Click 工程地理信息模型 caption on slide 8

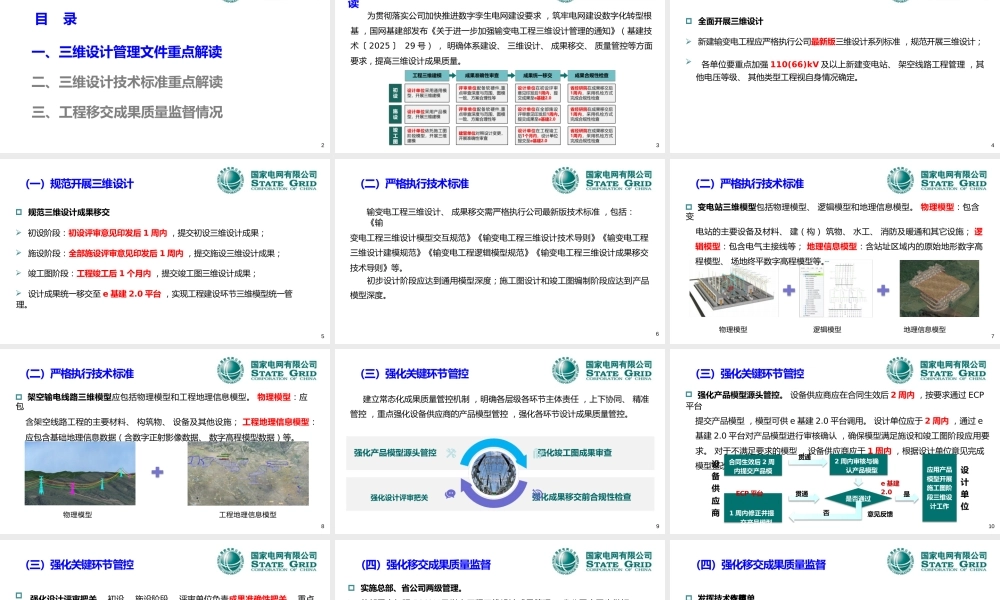point(247,515)
